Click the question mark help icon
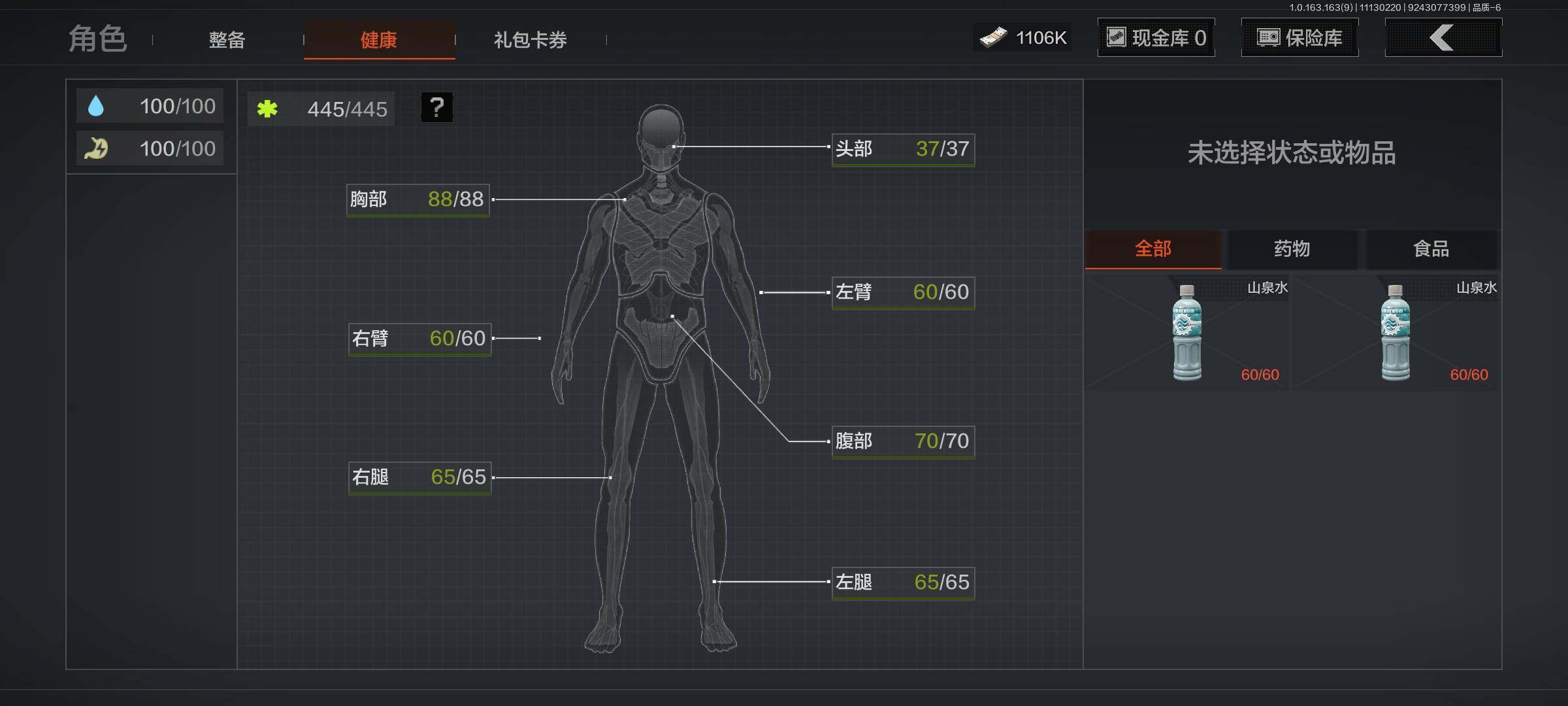Screen dimensions: 1568x706 coord(436,107)
